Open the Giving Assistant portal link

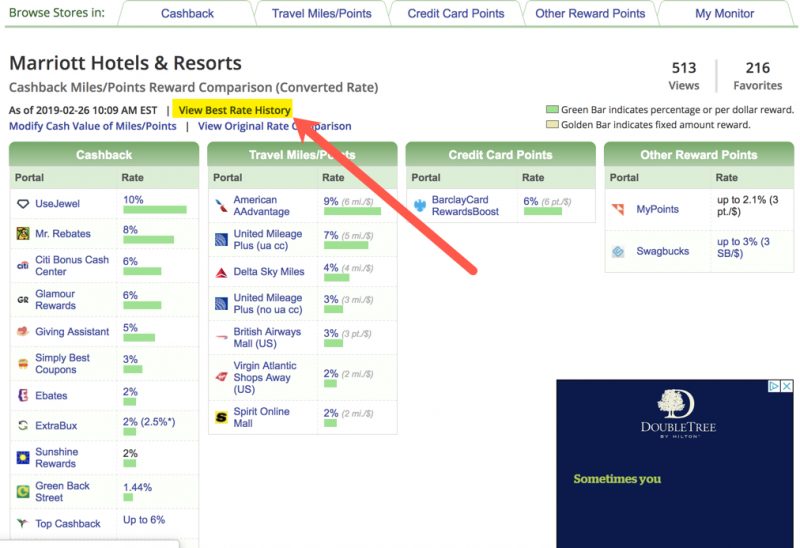click(72, 332)
